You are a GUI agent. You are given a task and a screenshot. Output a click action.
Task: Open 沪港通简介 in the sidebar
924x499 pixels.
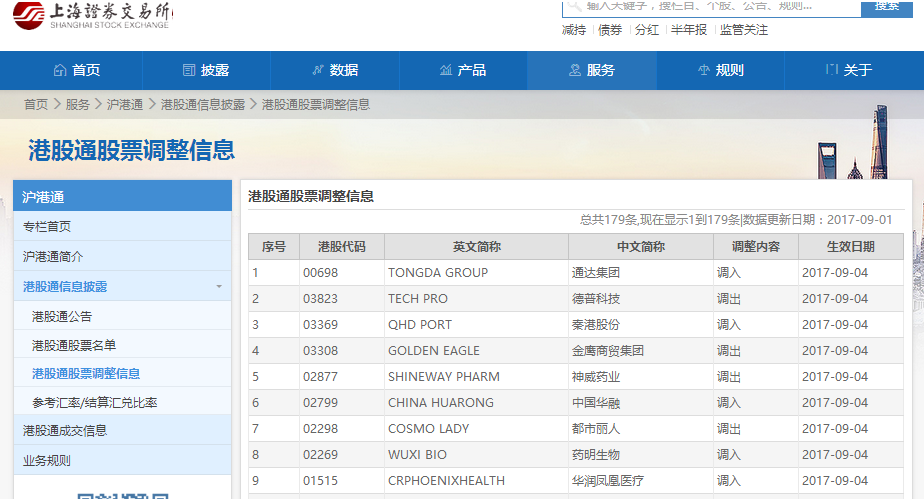[x=123, y=256]
